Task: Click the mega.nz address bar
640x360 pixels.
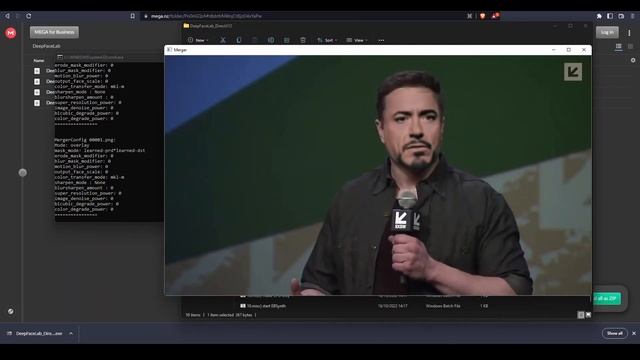Action: [302, 16]
